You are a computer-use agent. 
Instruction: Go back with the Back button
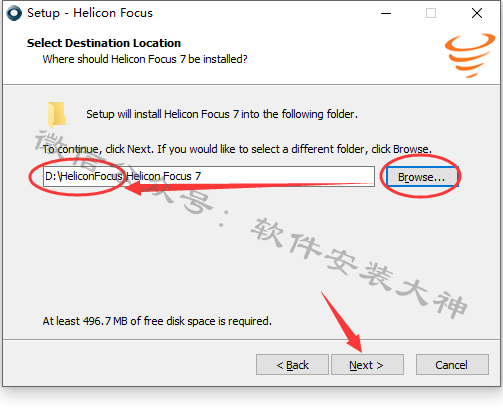(292, 365)
